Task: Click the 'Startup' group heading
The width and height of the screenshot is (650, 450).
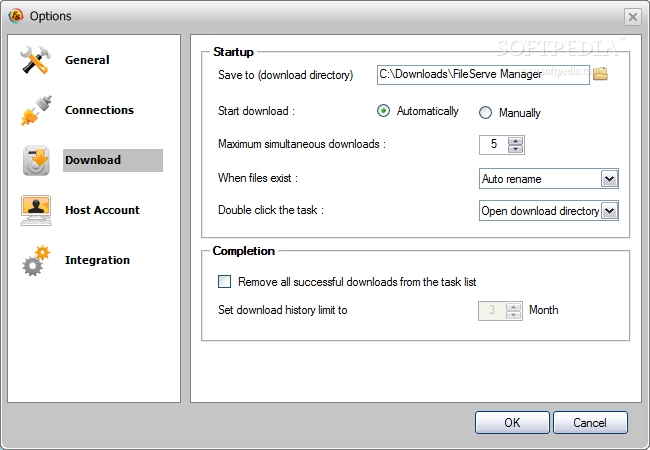Action: click(x=233, y=52)
